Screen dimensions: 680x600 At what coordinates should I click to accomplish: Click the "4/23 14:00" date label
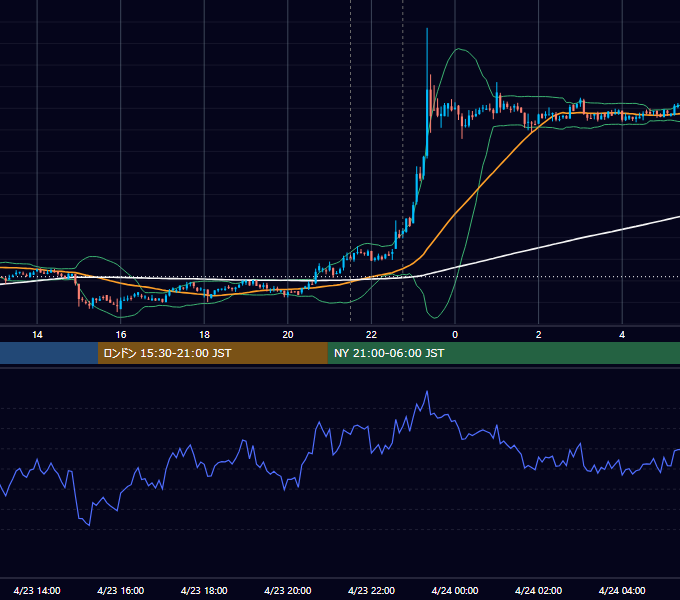tap(37, 590)
